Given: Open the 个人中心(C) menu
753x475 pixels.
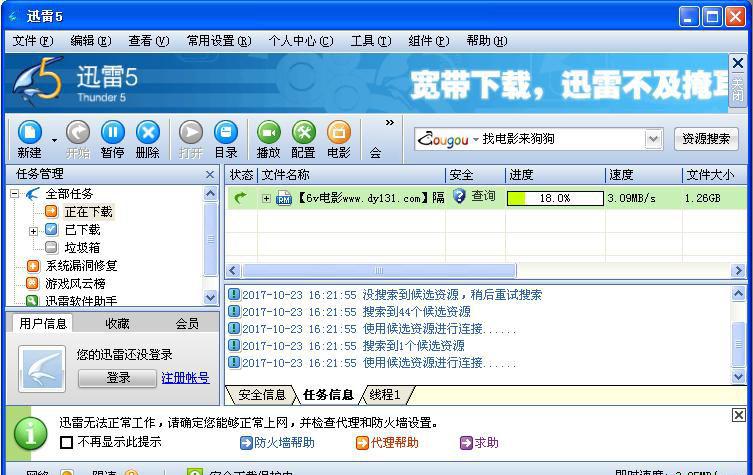Looking at the screenshot, I should click(301, 41).
